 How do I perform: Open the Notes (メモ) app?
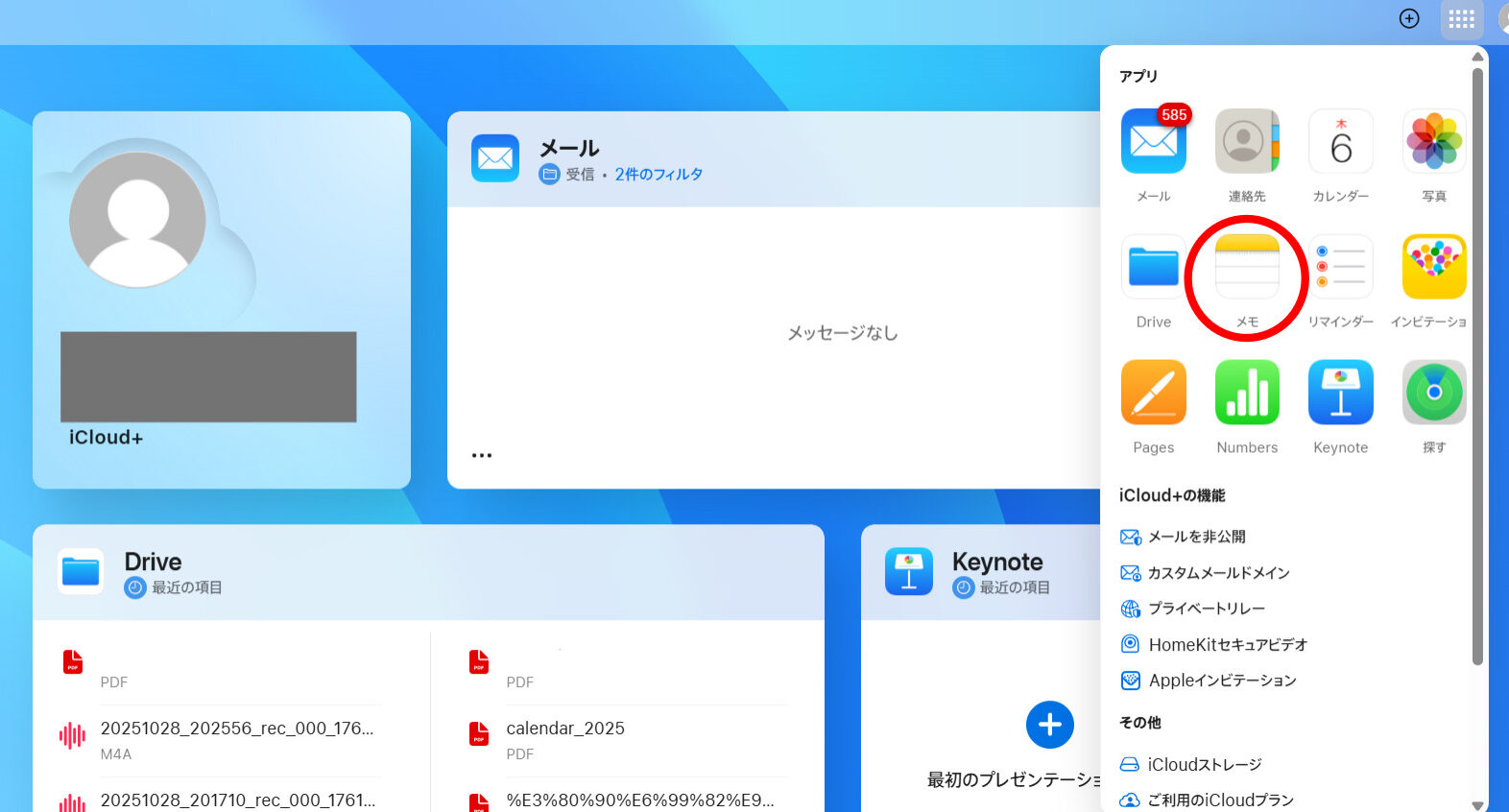click(1247, 267)
